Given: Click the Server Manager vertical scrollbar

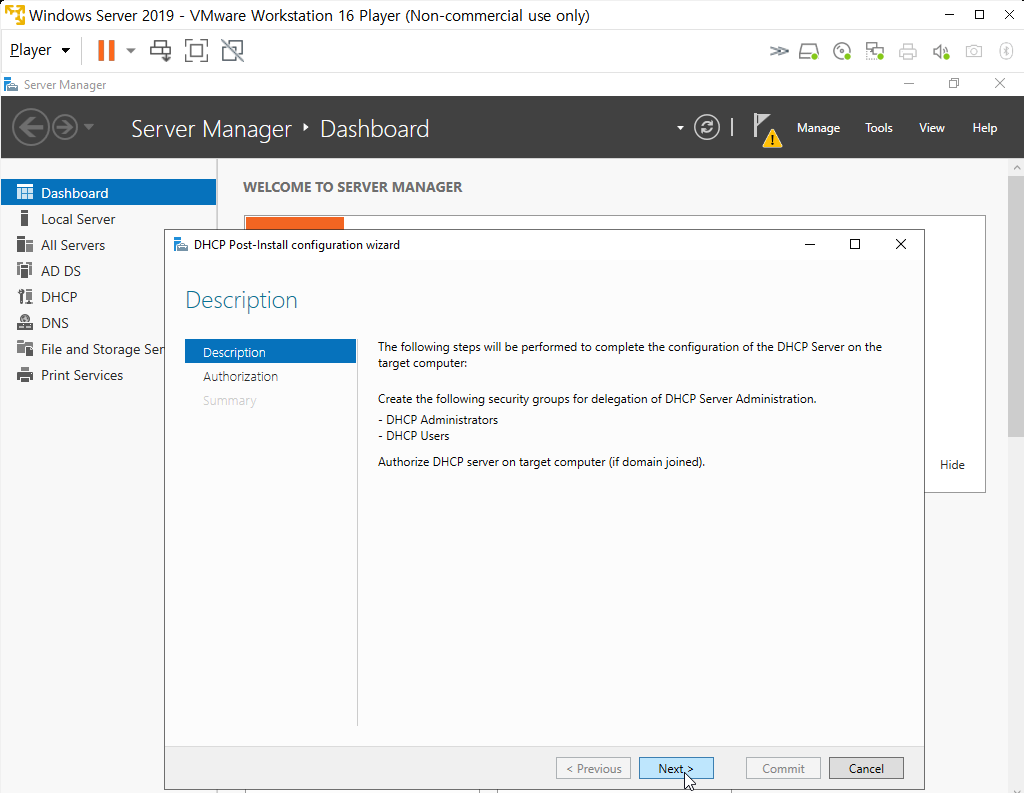Looking at the screenshot, I should (1016, 306).
